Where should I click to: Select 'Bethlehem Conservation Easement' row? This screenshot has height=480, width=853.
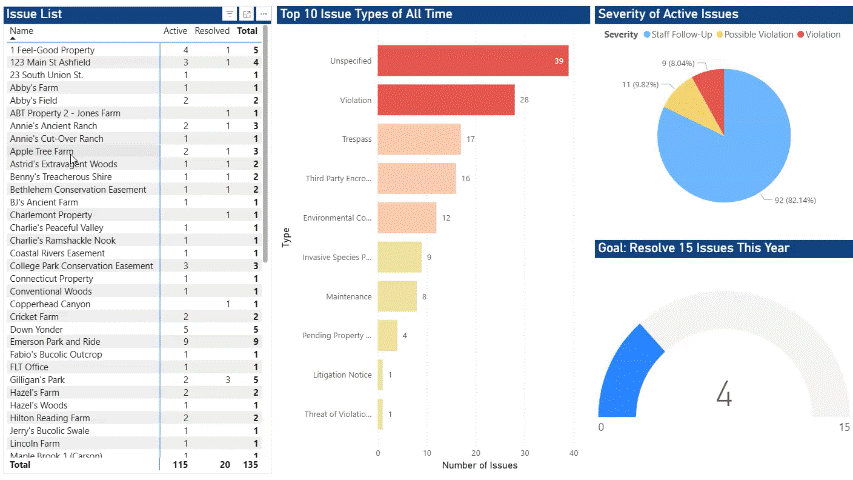pyautogui.click(x=134, y=189)
